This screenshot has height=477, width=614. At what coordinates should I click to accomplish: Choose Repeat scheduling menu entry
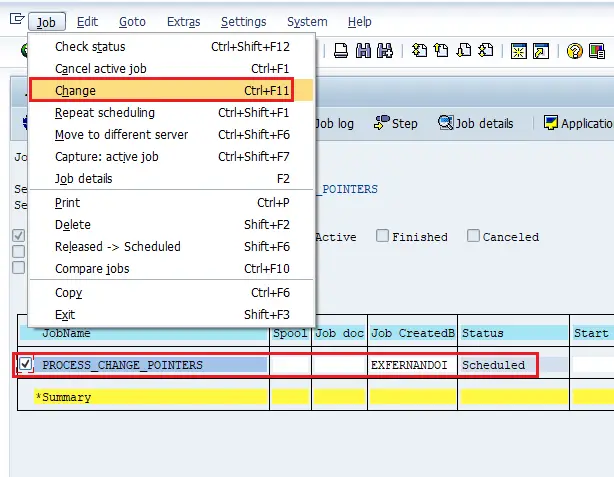coord(172,113)
